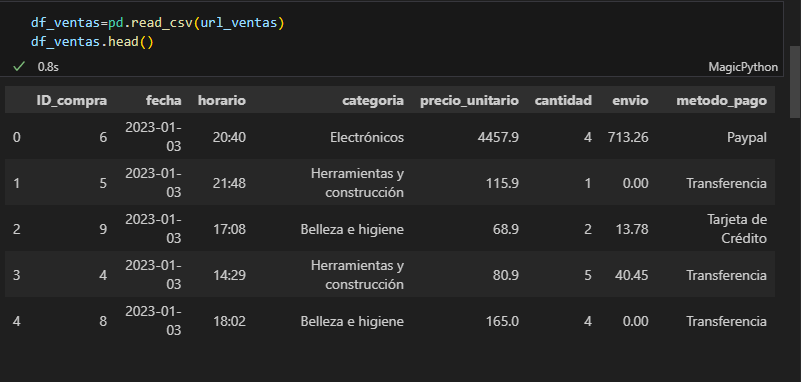Viewport: 801px width, 382px height.
Task: Click the envio column header
Action: pos(630,101)
